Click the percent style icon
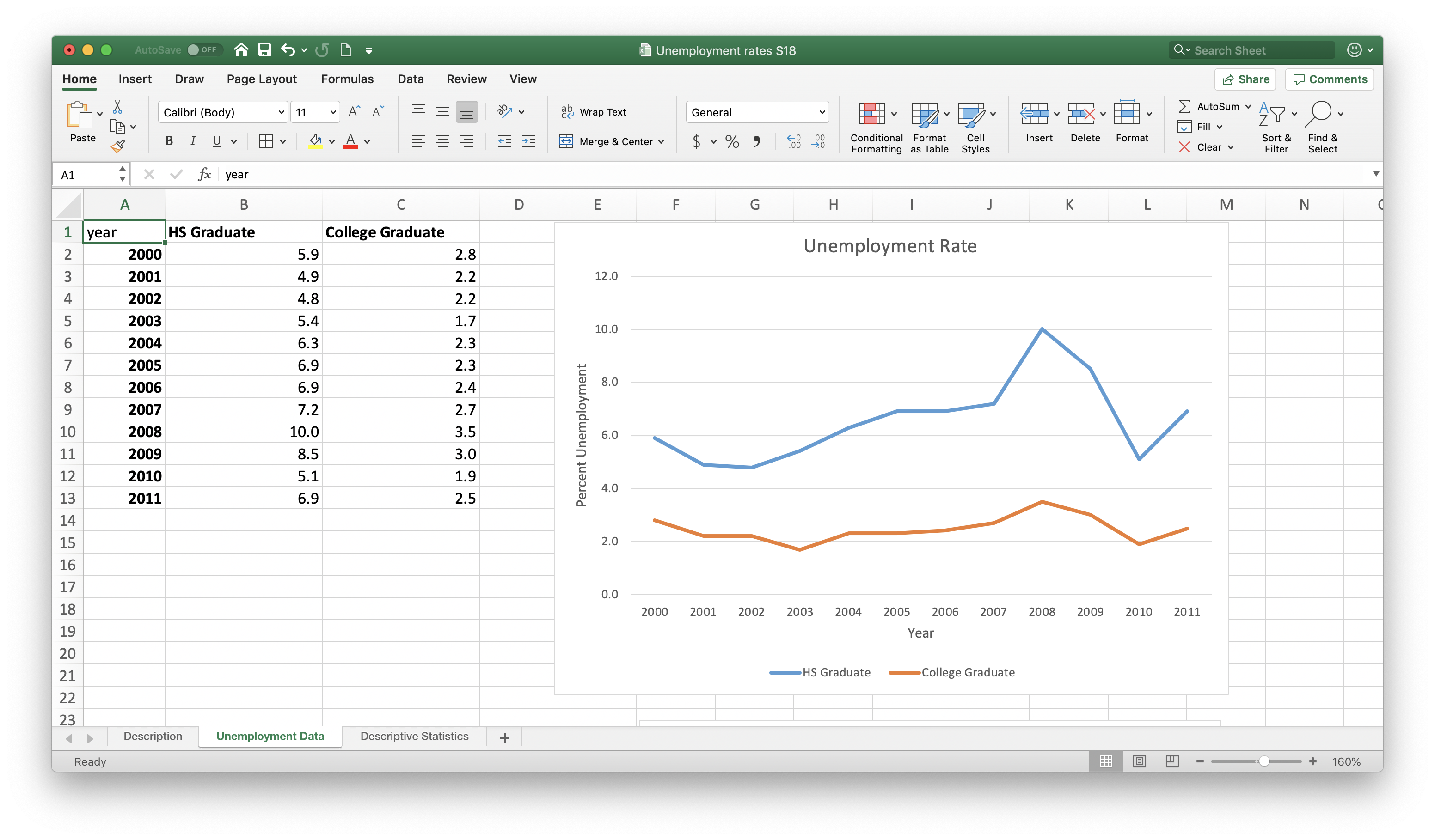 (732, 141)
